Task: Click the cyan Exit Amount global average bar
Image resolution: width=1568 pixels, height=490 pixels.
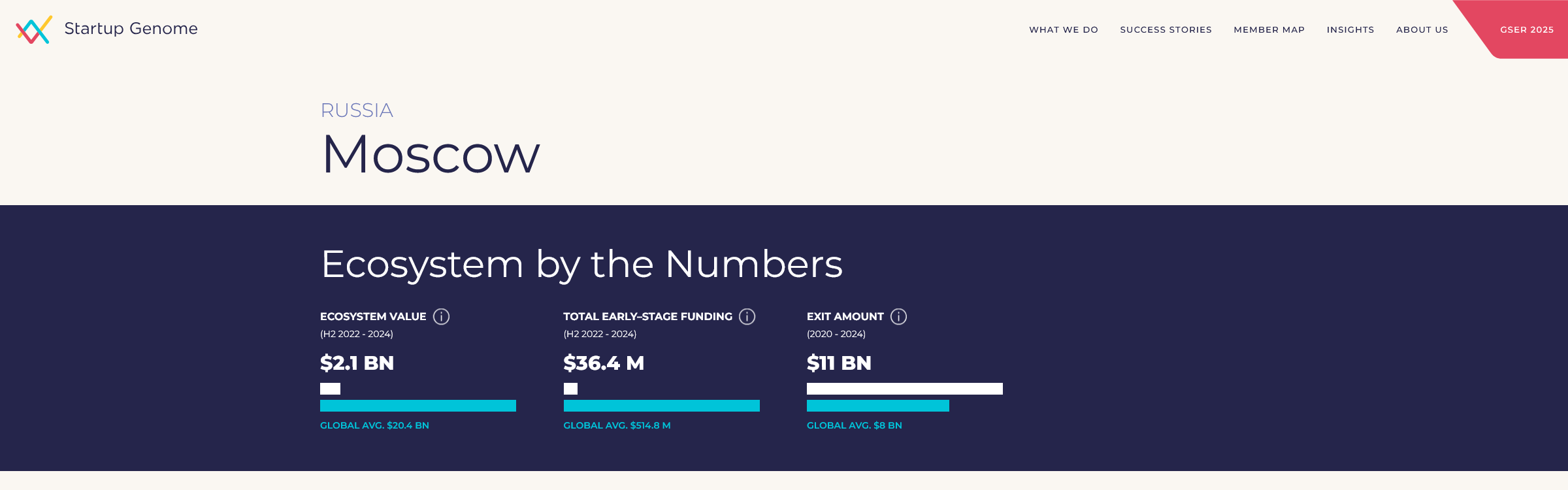Action: click(x=877, y=406)
